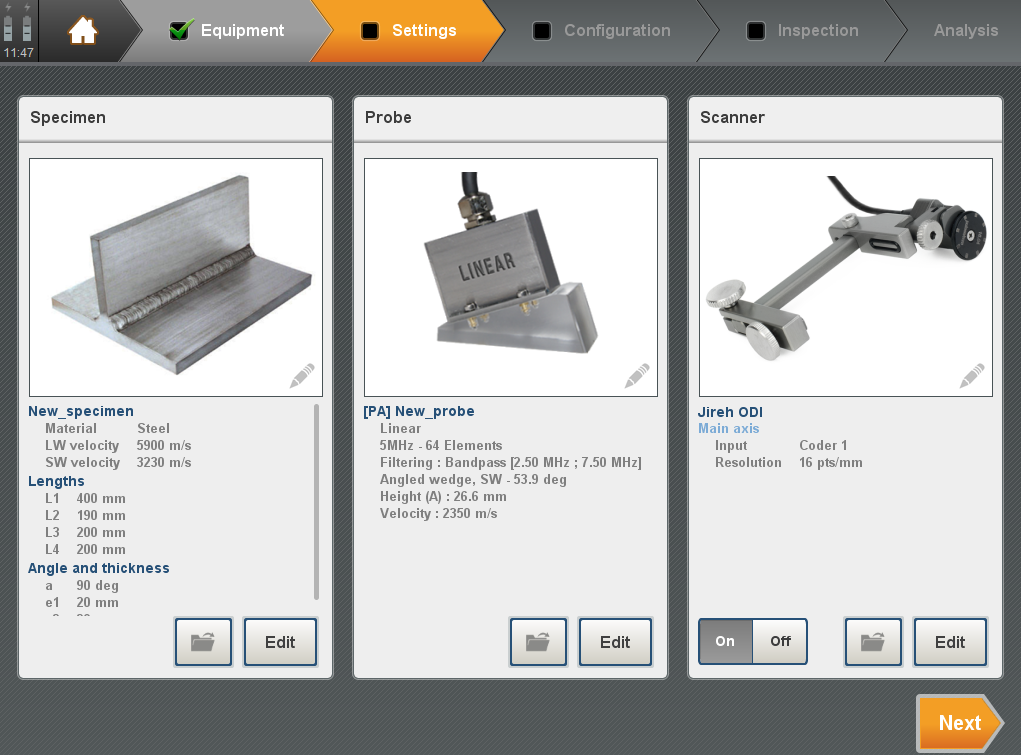Select the LINEAR probe image
The image size is (1021, 755).
pos(510,278)
